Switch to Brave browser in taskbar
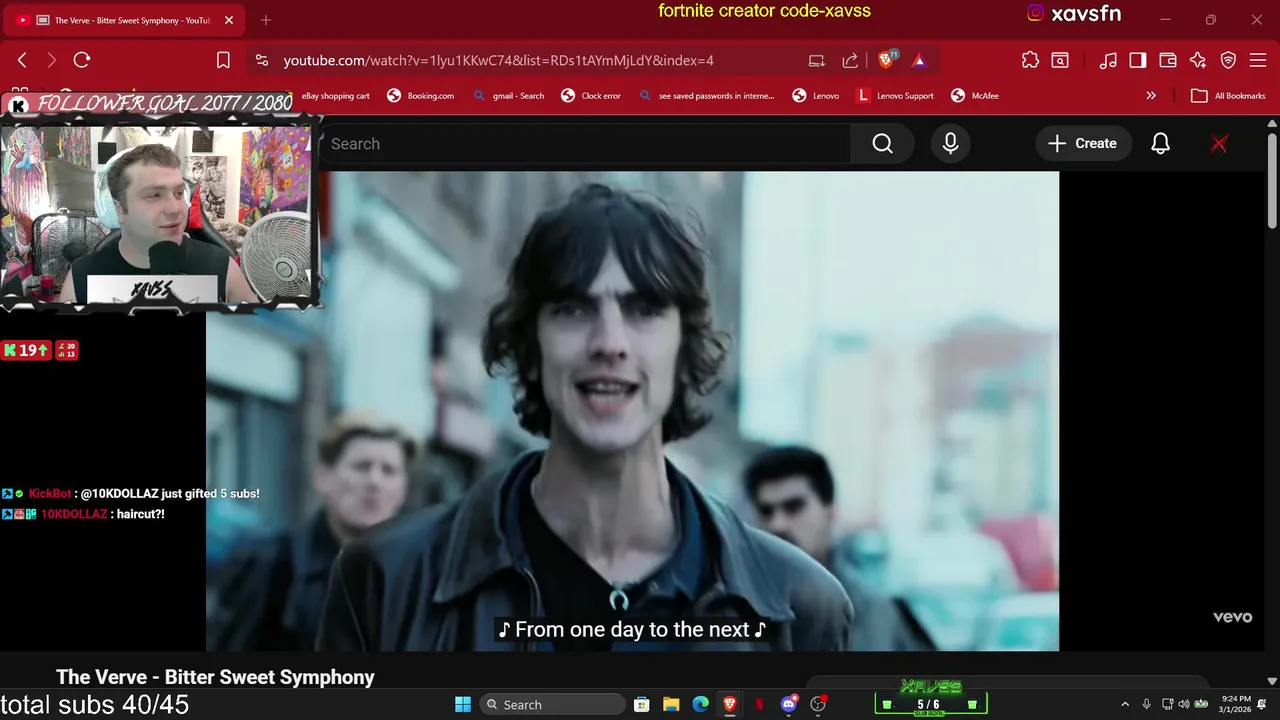 pos(730,705)
